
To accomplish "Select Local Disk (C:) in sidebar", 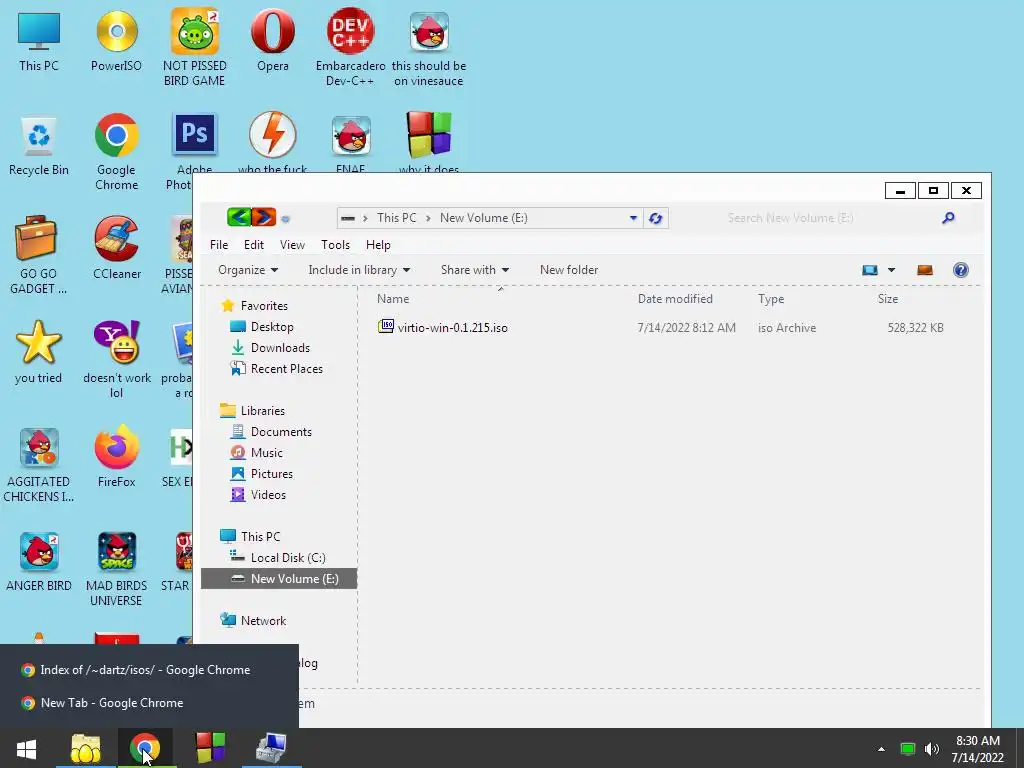I will click(x=279, y=557).
